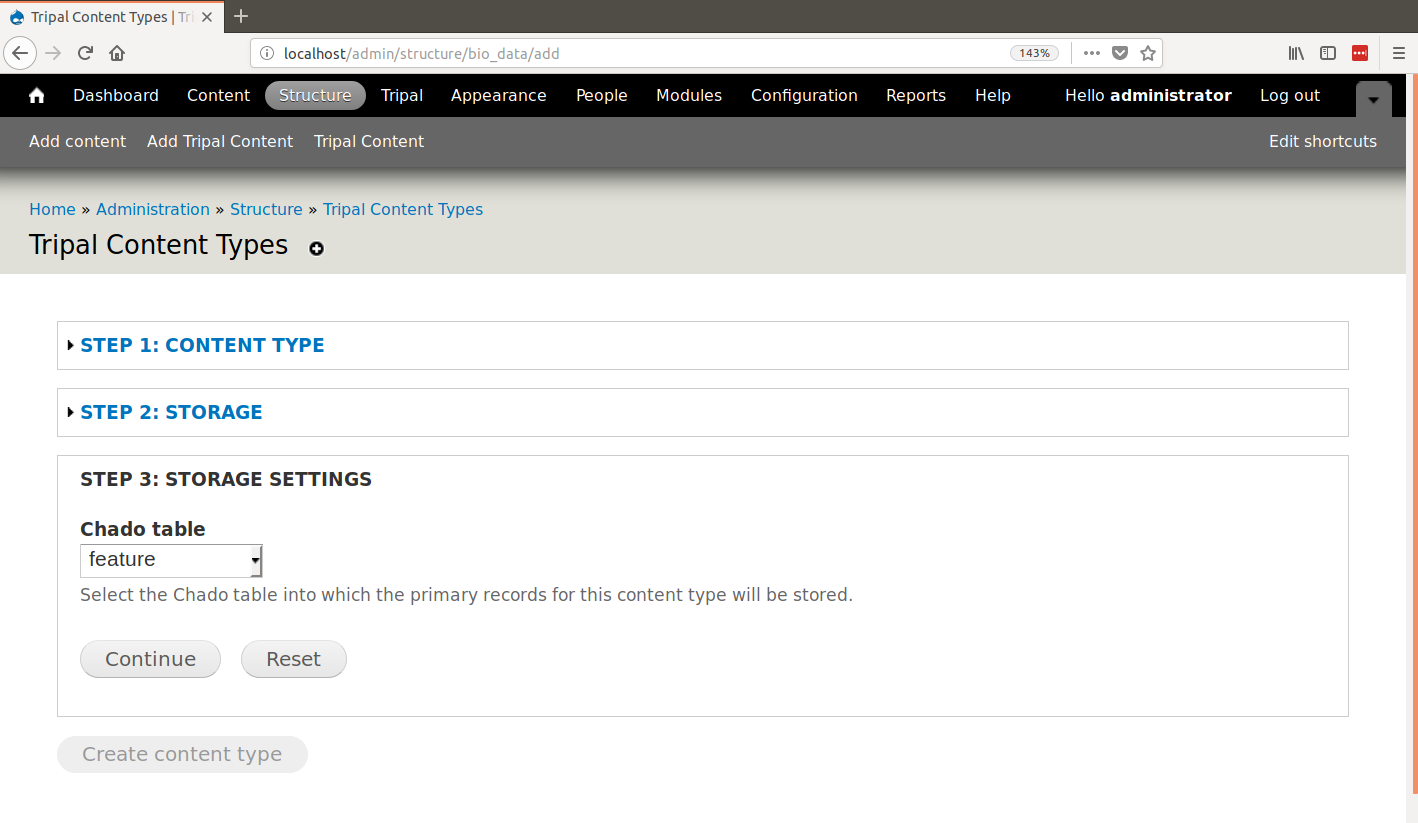Image resolution: width=1418 pixels, height=823 pixels.
Task: Open page actions three-dot menu
Action: tap(1091, 53)
